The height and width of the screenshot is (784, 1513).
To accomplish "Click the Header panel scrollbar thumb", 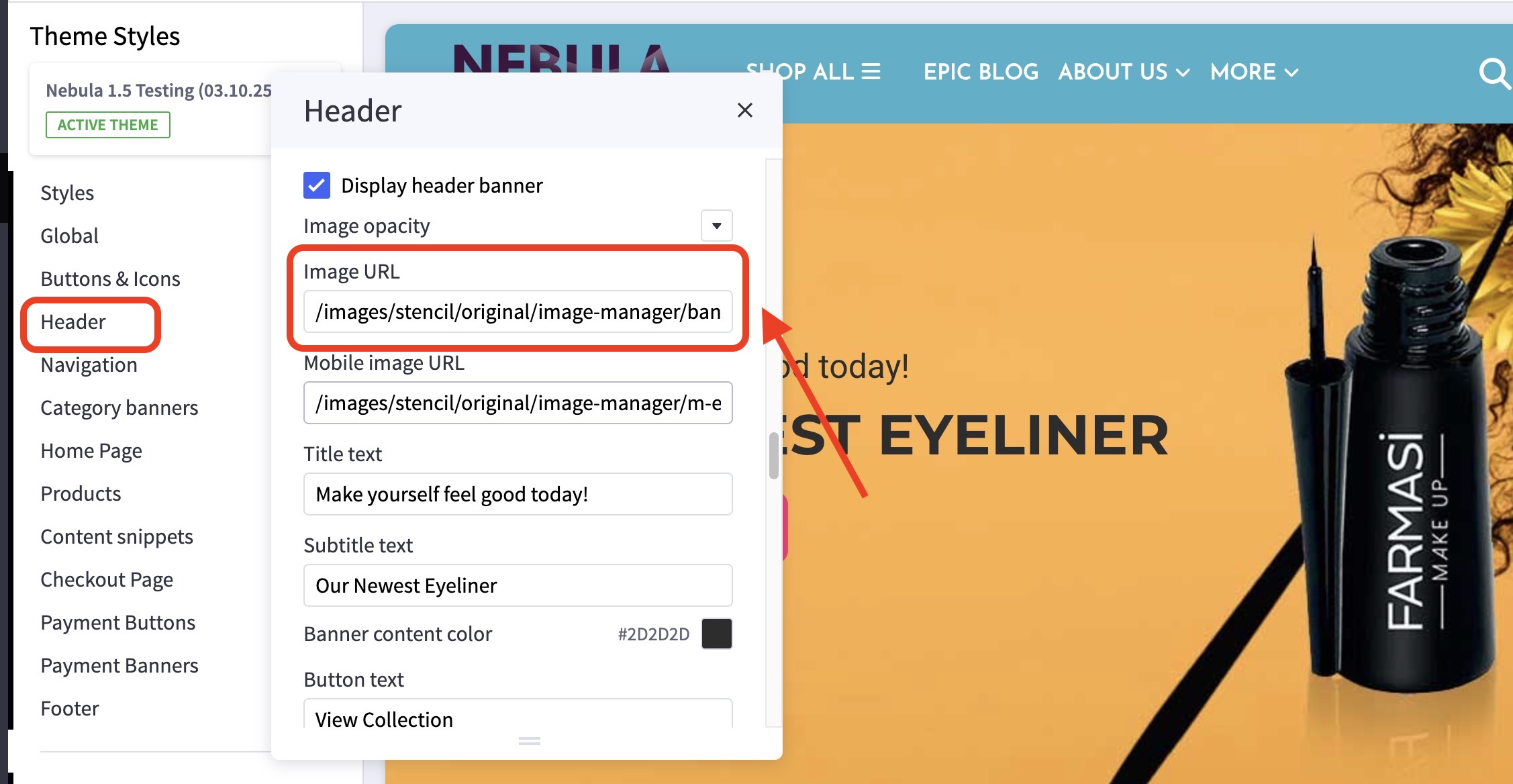I will click(773, 456).
